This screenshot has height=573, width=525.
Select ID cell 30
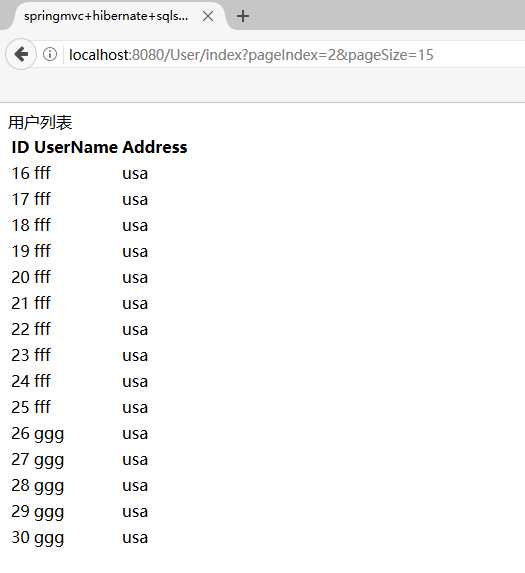pyautogui.click(x=20, y=537)
